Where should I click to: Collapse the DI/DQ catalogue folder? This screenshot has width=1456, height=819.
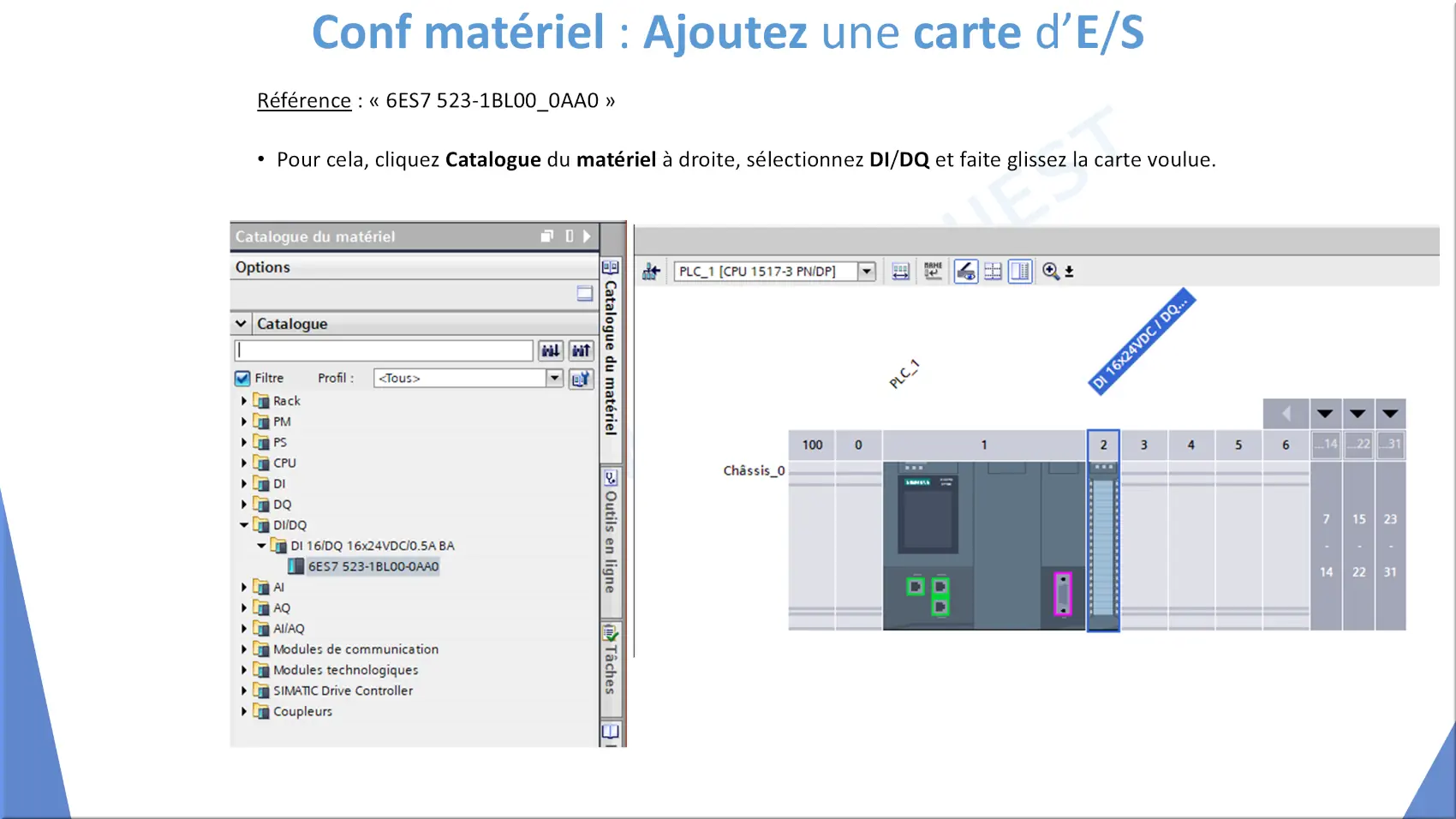tap(244, 525)
